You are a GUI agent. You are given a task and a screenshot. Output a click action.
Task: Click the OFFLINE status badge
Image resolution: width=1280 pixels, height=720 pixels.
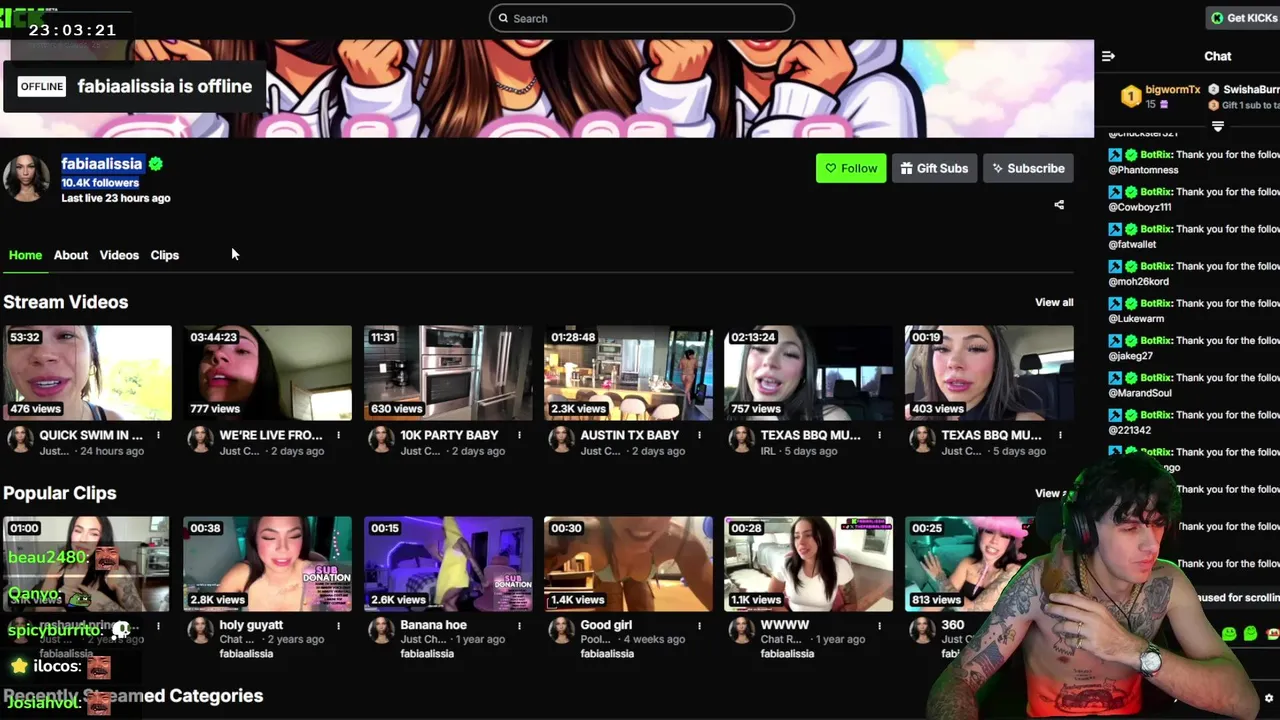coord(42,86)
